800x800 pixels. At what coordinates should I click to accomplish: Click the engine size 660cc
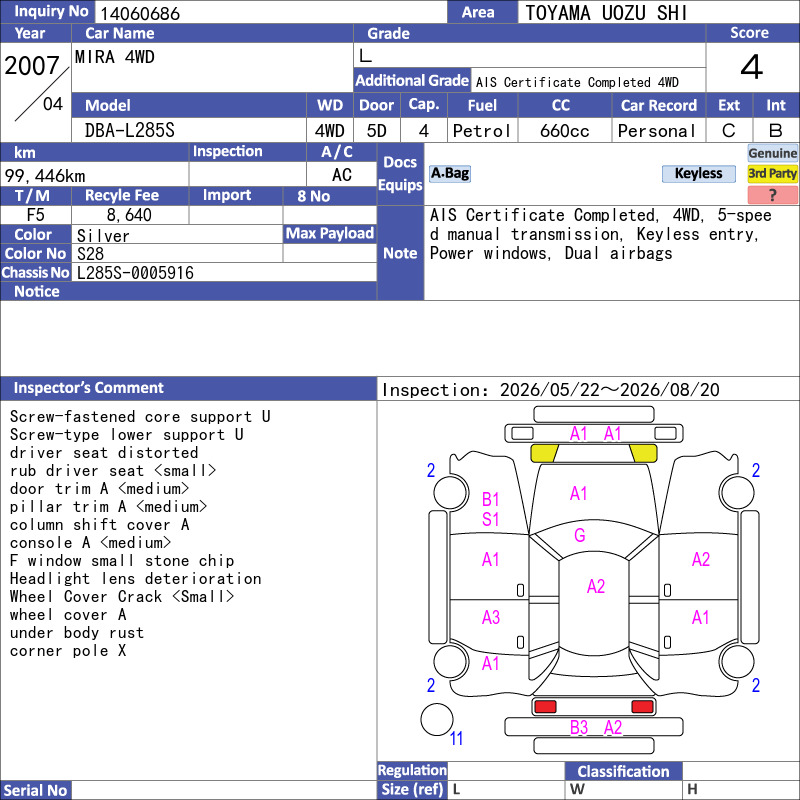[x=565, y=131]
